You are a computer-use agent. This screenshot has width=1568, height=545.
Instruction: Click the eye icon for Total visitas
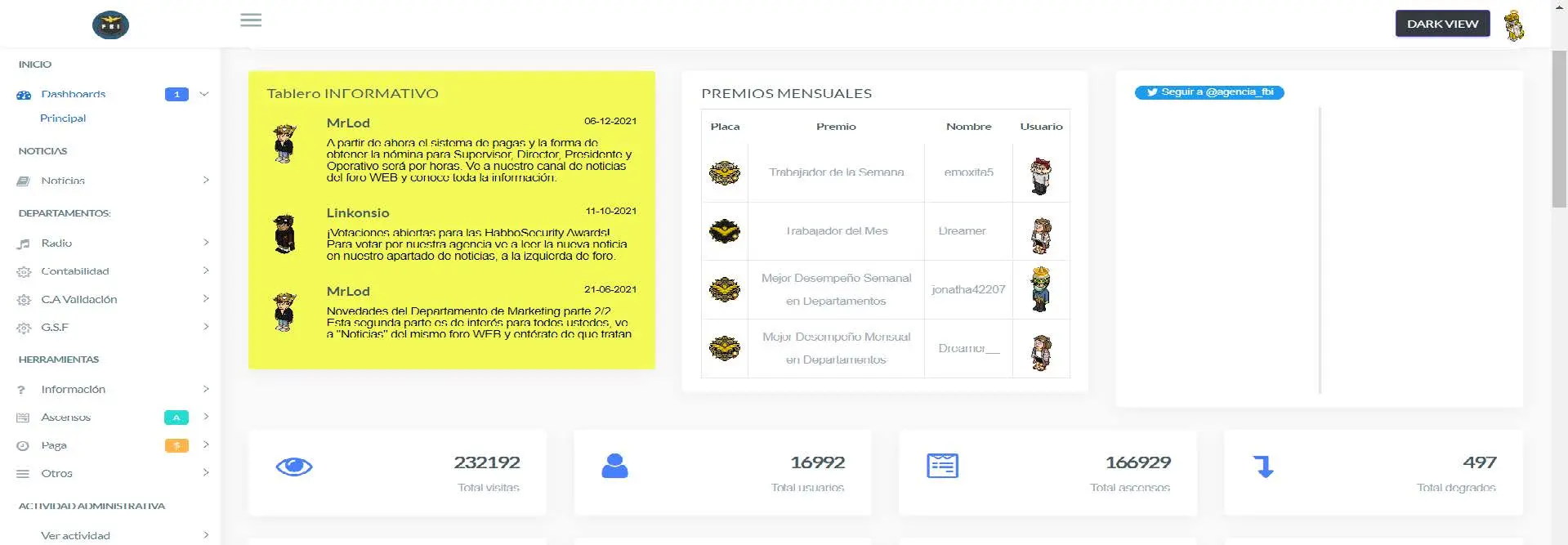pos(294,467)
